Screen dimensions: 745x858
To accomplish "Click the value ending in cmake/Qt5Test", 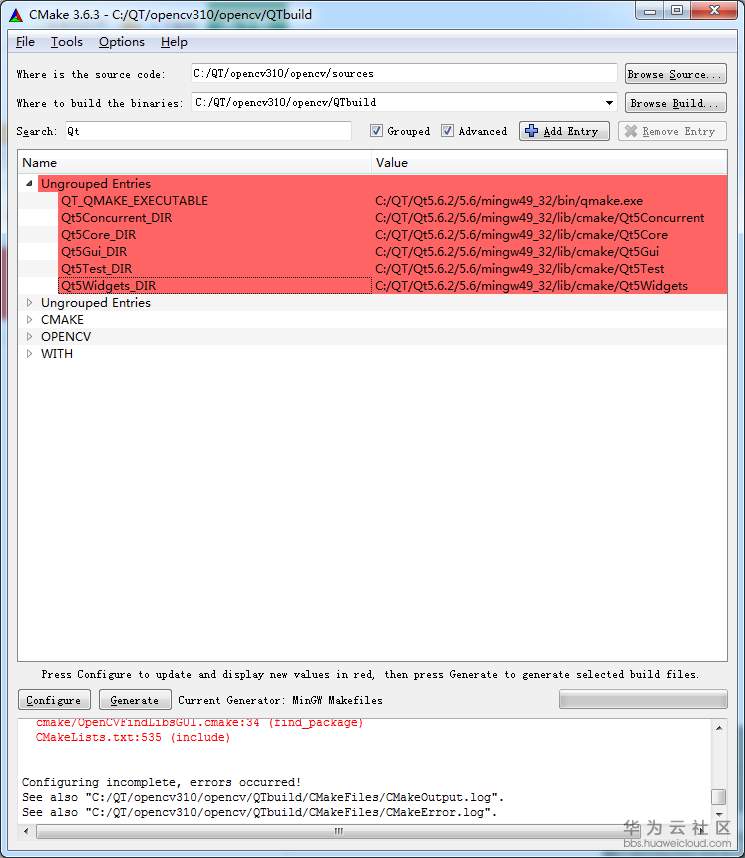I will click(x=519, y=269).
